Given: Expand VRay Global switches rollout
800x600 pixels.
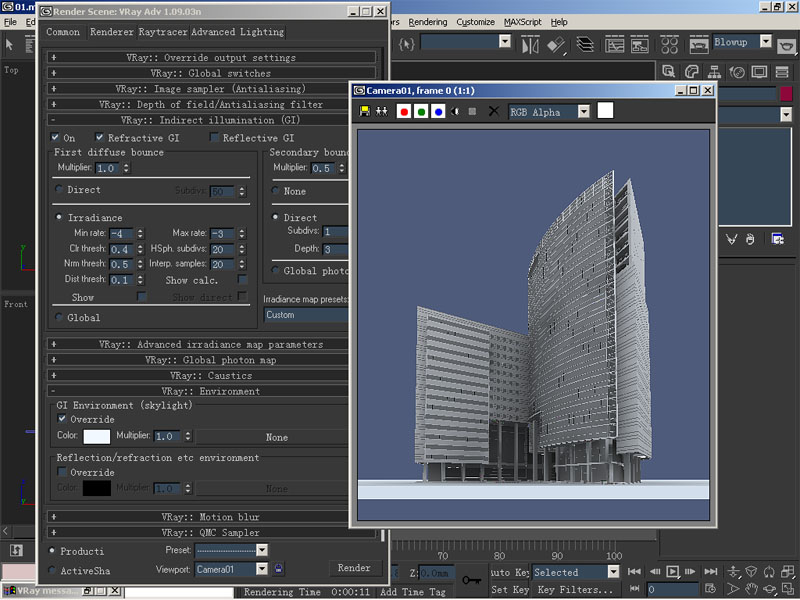Looking at the screenshot, I should pyautogui.click(x=211, y=73).
